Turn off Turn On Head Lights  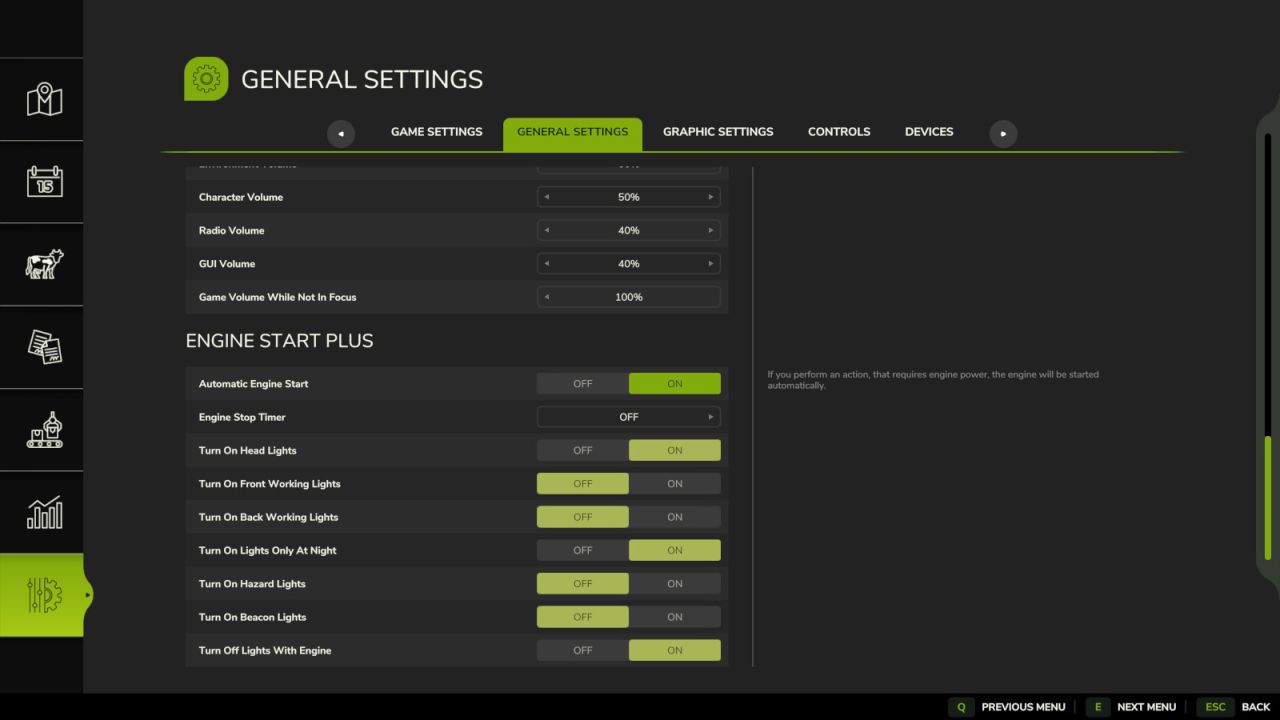click(582, 450)
